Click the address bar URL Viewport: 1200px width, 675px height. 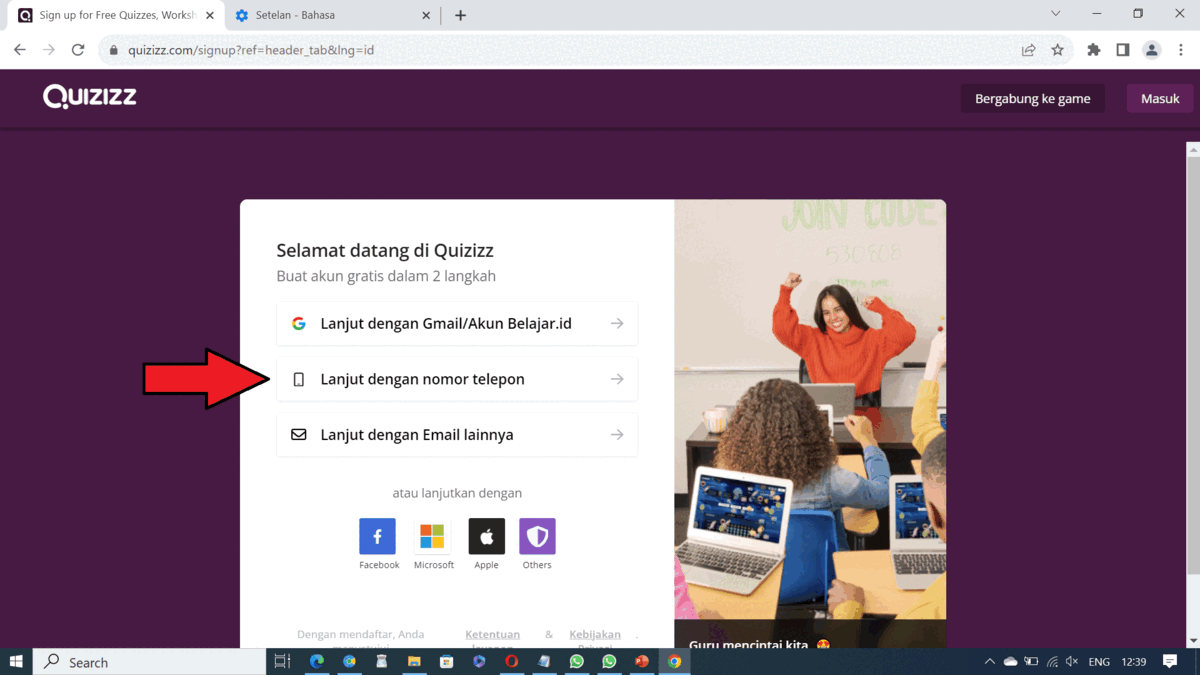pos(251,50)
